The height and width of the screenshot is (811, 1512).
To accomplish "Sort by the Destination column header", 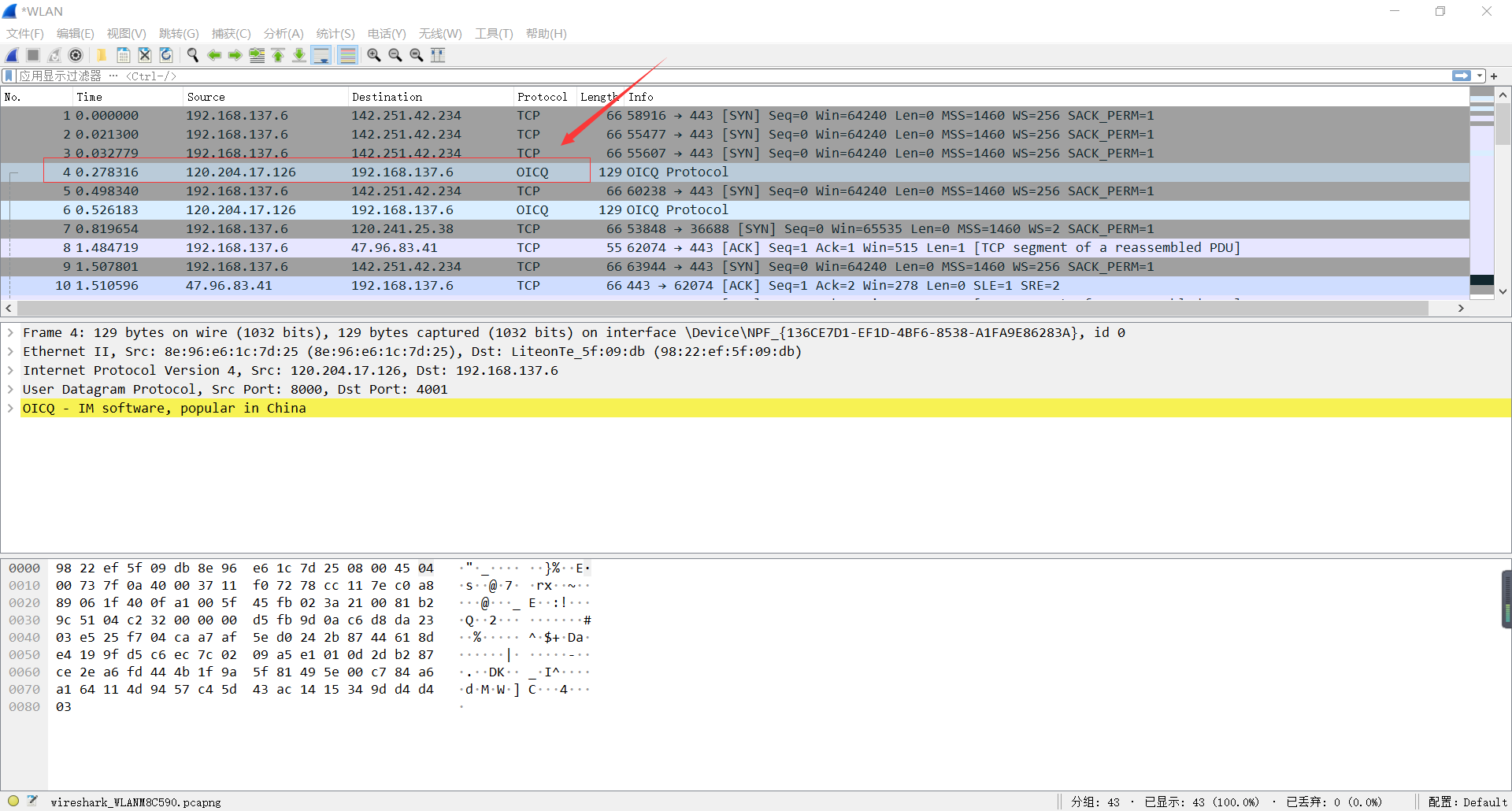I will (430, 97).
